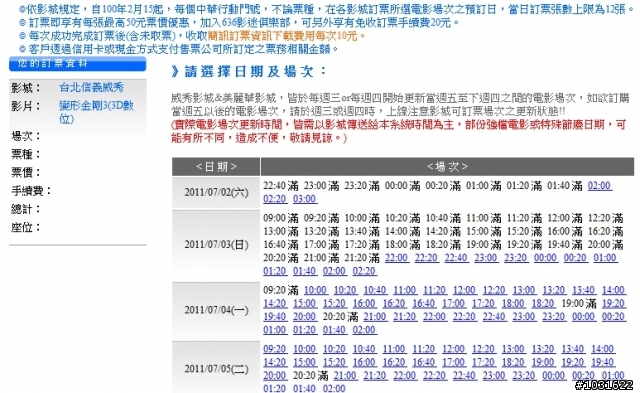Pick the 18:20 showtime on 2011/07/04
The height and width of the screenshot is (393, 640).
pyautogui.click(x=543, y=304)
